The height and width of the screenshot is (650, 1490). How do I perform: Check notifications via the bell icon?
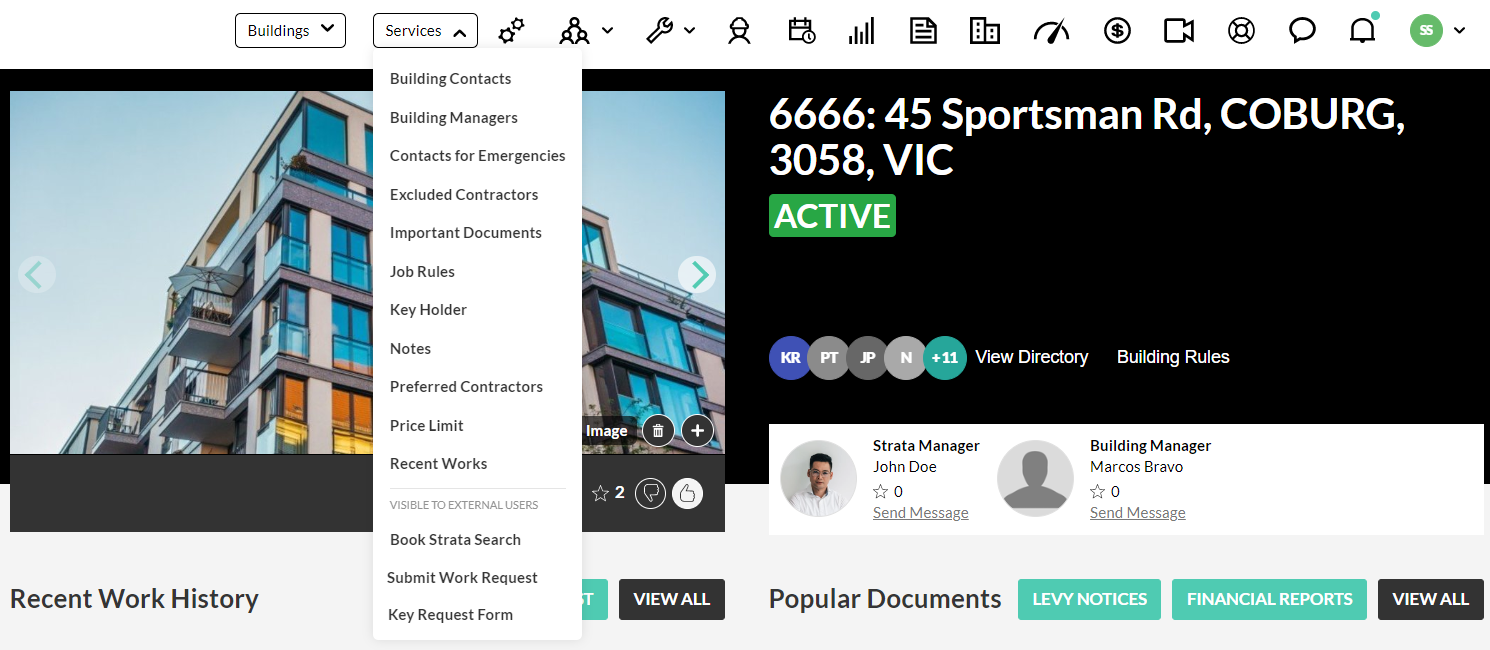click(1361, 31)
